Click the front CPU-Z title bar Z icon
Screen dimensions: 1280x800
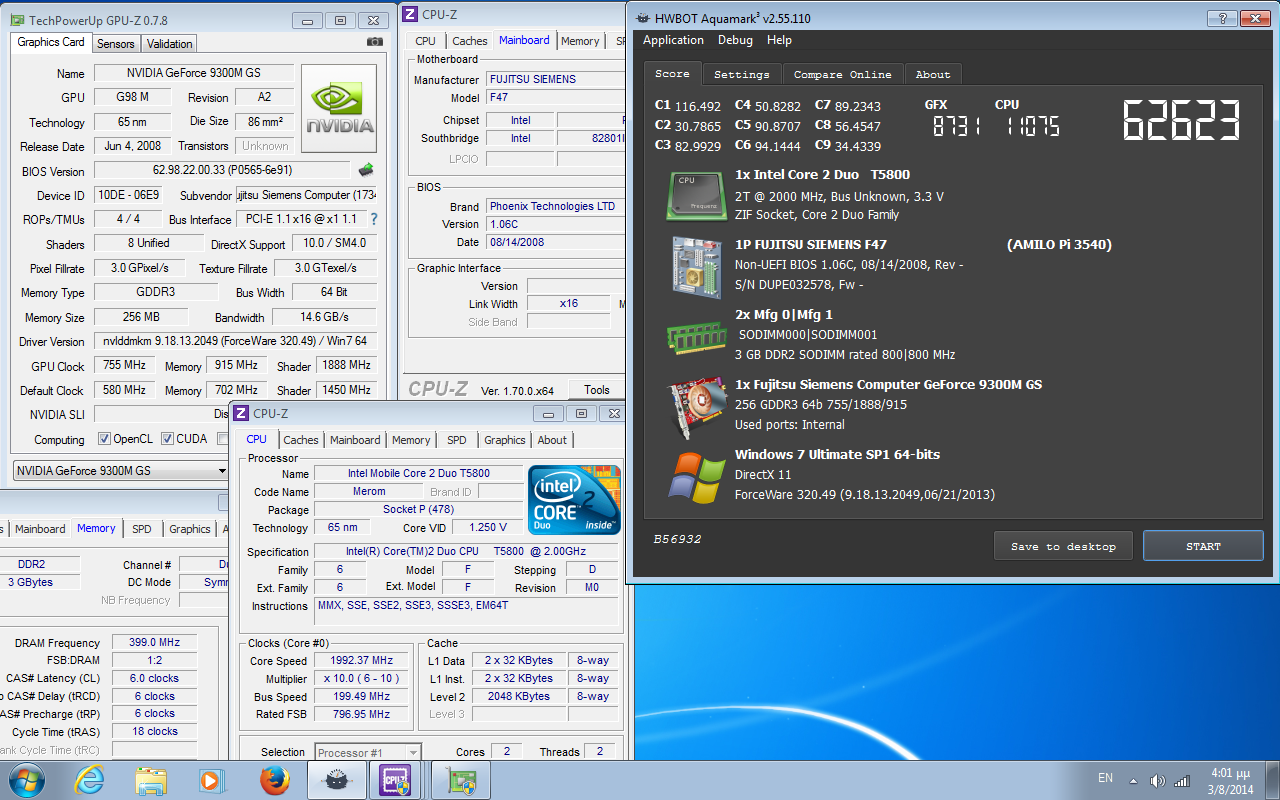[240, 413]
